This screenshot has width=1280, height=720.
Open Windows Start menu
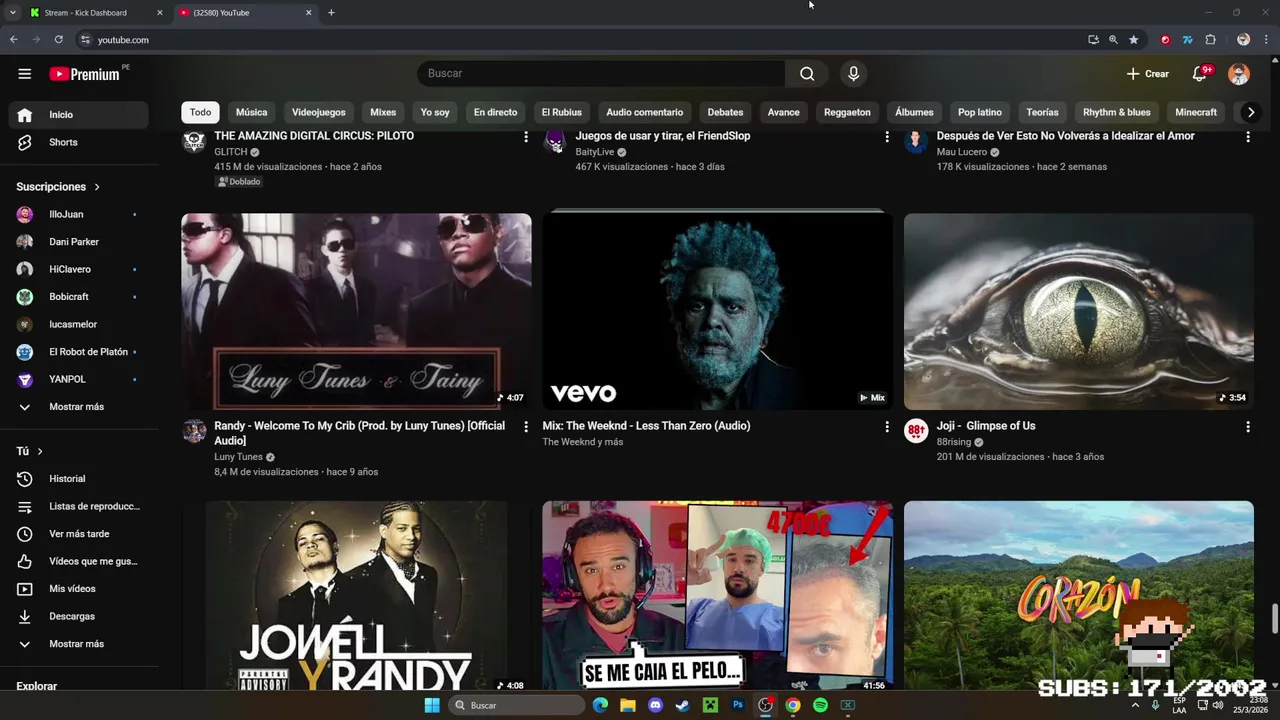coord(432,705)
